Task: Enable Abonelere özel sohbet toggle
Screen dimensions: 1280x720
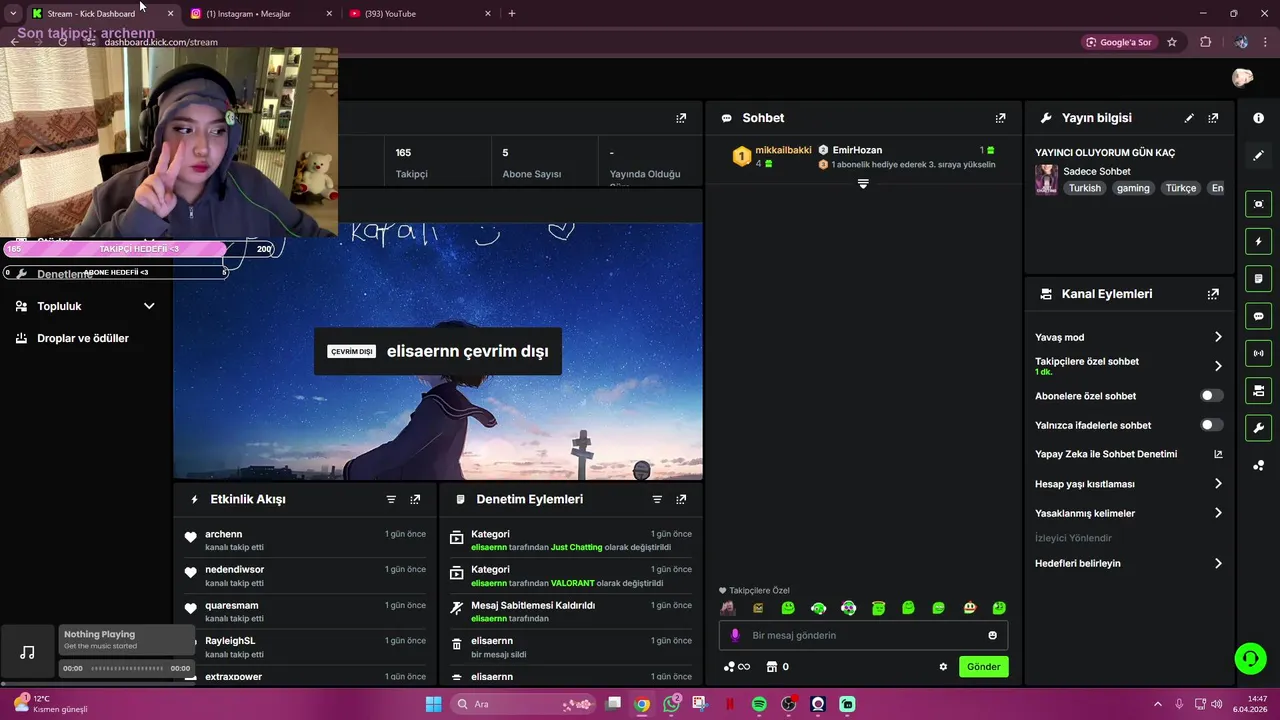Action: coord(1211,396)
